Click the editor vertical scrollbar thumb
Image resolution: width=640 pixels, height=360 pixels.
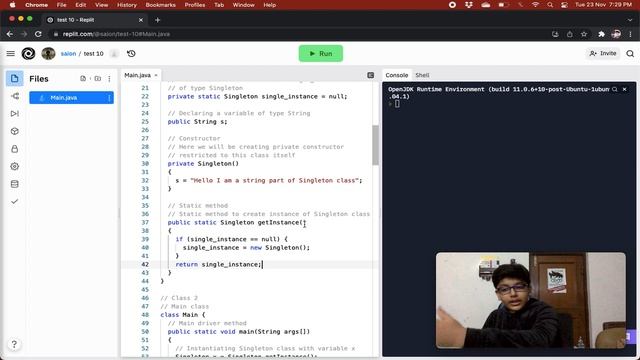click(375, 145)
